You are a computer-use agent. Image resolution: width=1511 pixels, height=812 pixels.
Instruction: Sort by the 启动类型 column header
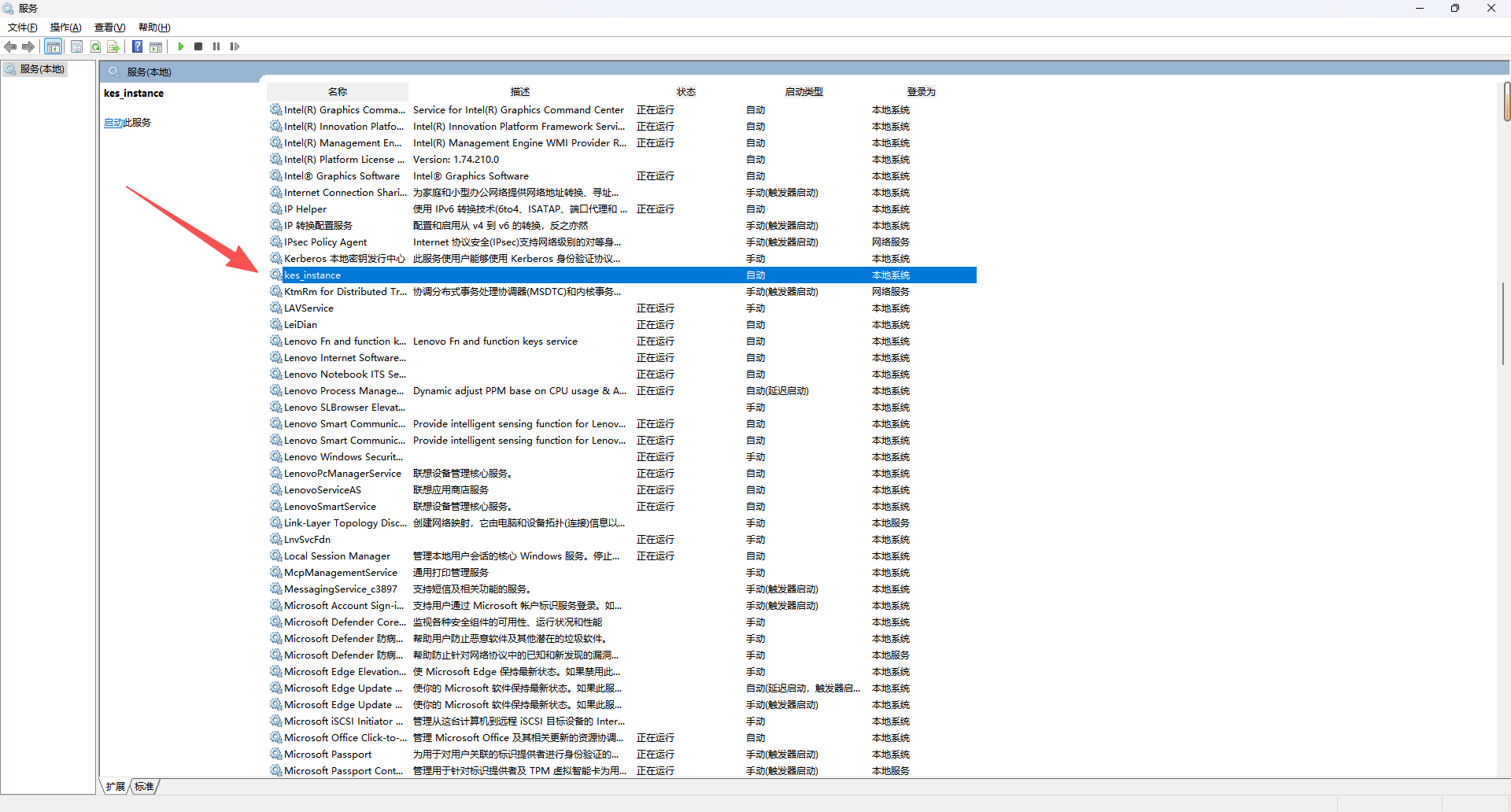tap(804, 92)
